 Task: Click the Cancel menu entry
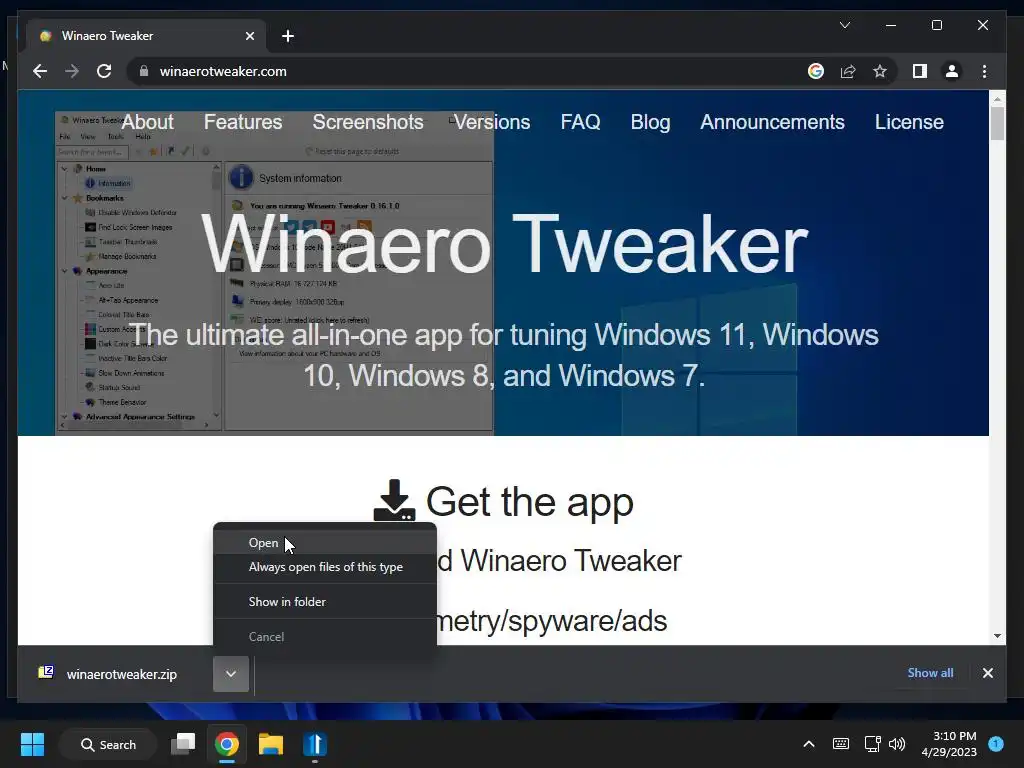(x=325, y=637)
